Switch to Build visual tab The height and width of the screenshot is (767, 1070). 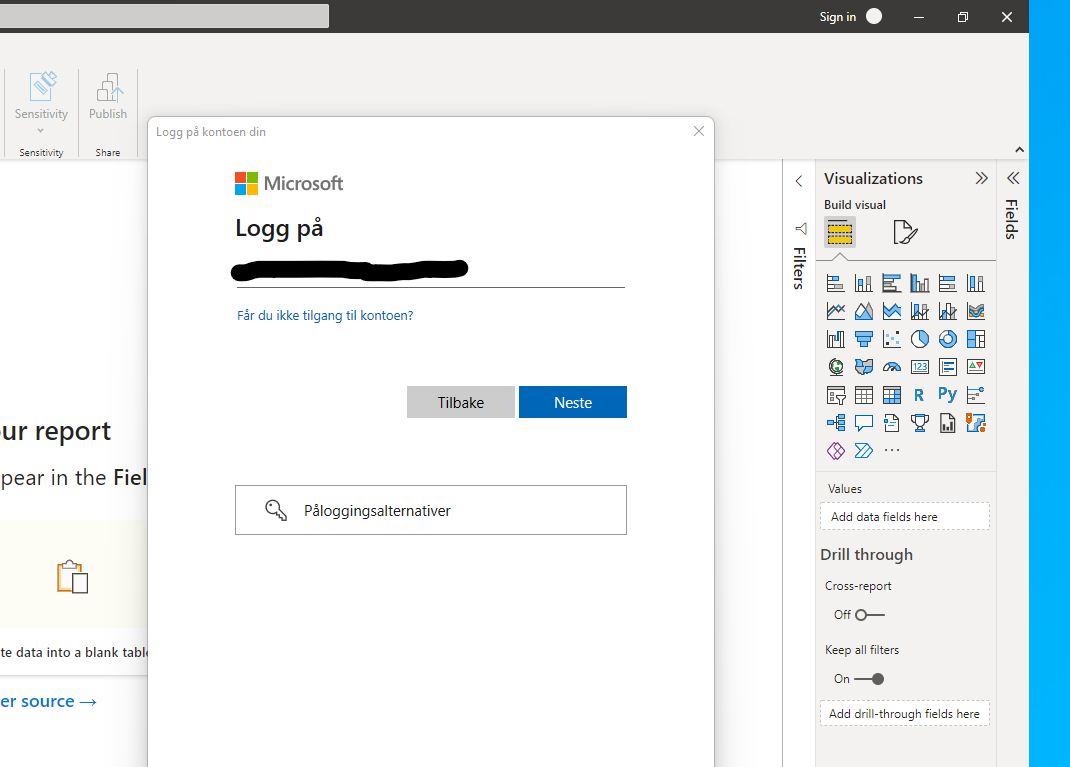tap(840, 233)
